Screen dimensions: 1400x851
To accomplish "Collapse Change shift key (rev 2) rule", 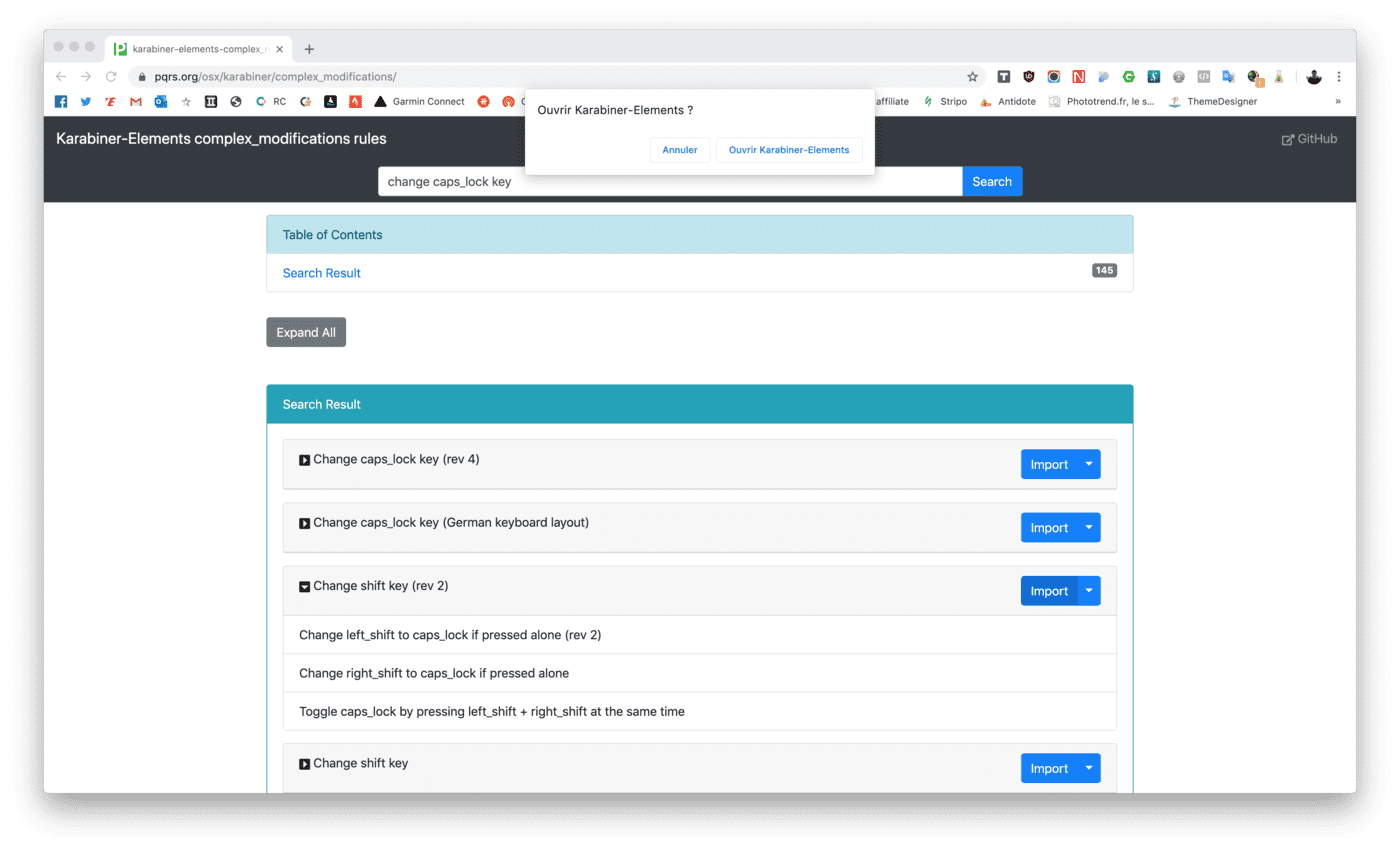I will pos(304,587).
